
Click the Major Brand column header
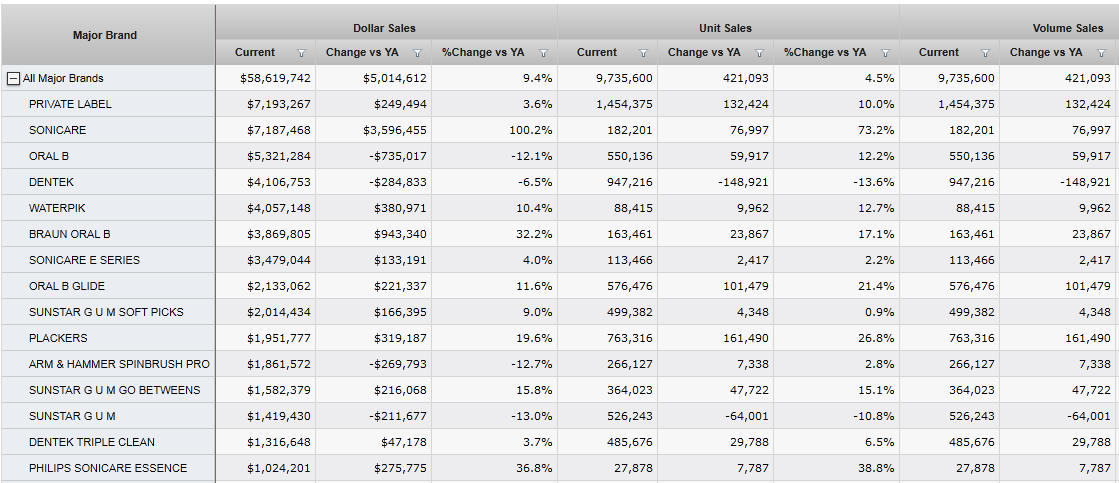tap(105, 35)
